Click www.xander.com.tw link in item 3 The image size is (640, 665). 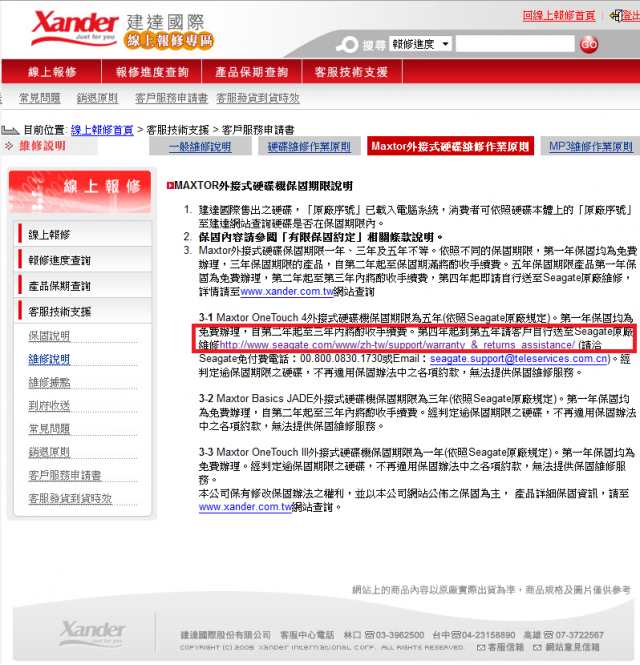[x=287, y=291]
